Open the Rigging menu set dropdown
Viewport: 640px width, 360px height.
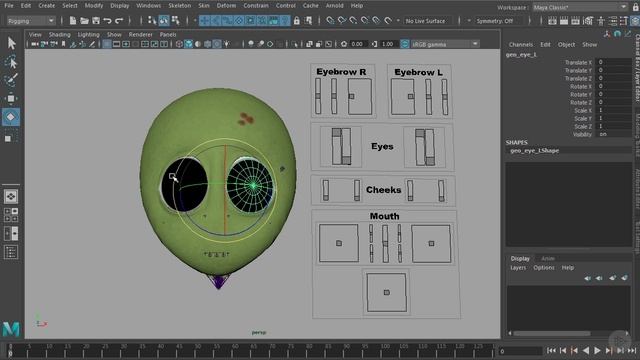[31, 21]
